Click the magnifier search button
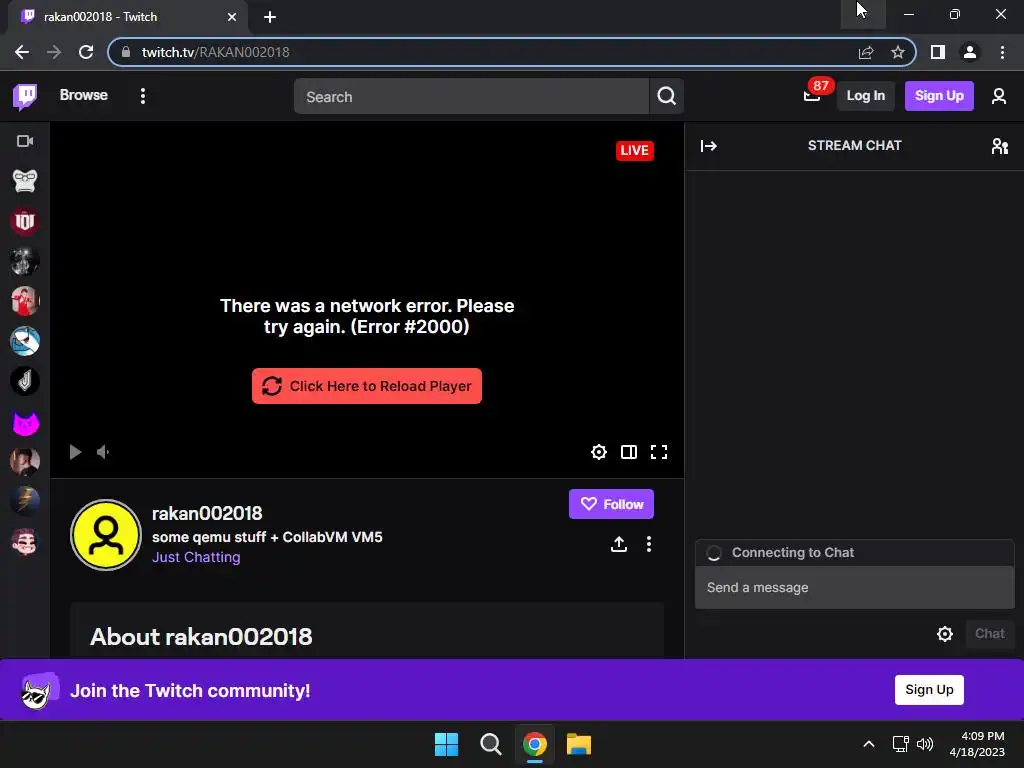Screen dimensions: 1024x768 click(667, 97)
